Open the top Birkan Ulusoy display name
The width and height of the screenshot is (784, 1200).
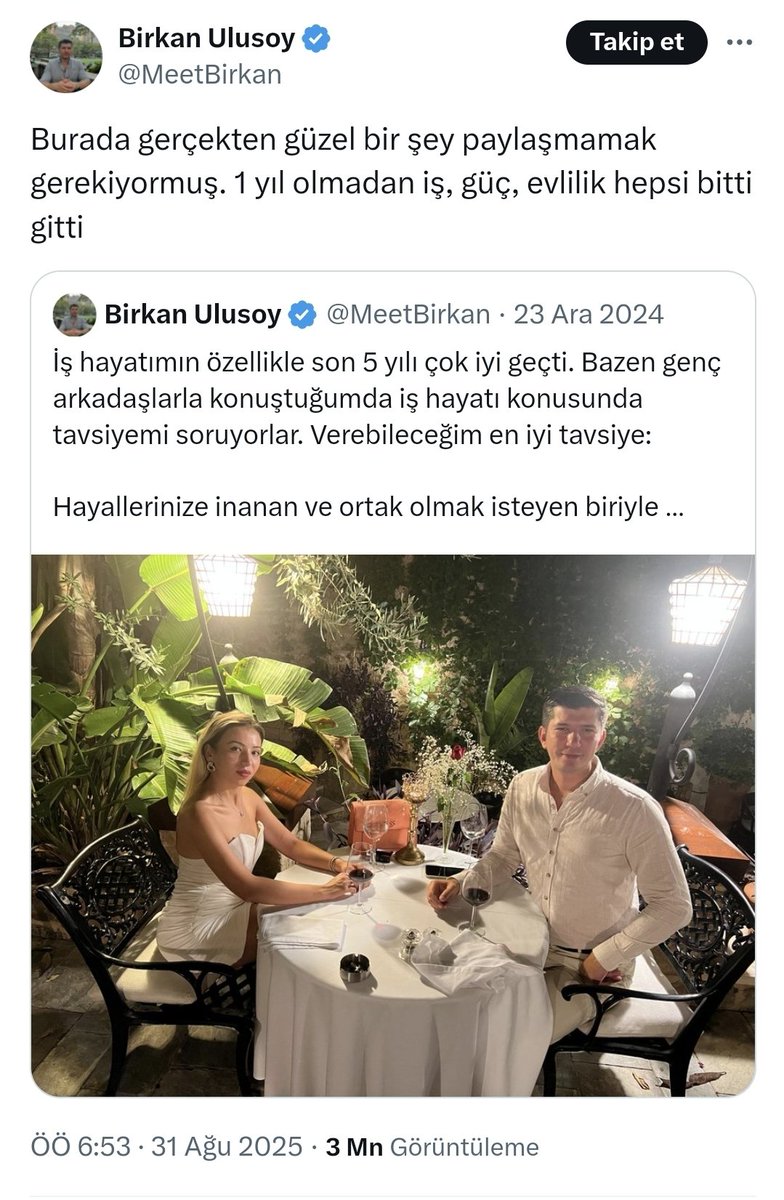[207, 39]
